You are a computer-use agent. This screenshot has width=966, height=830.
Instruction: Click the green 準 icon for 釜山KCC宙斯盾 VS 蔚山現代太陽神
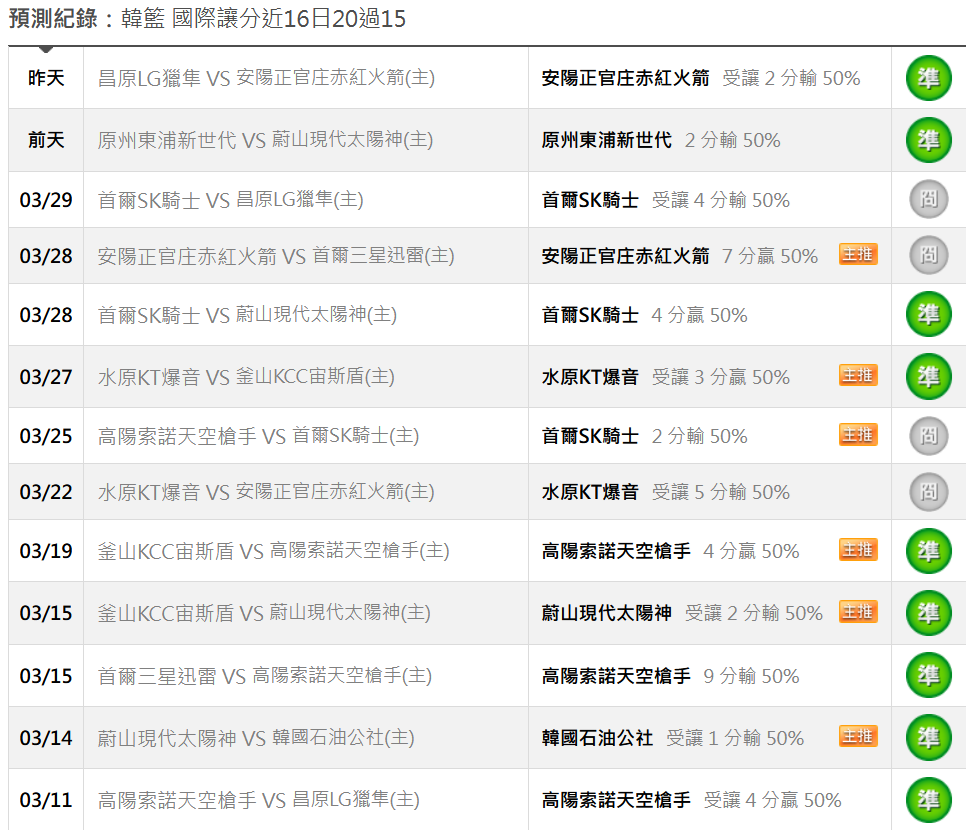(928, 612)
